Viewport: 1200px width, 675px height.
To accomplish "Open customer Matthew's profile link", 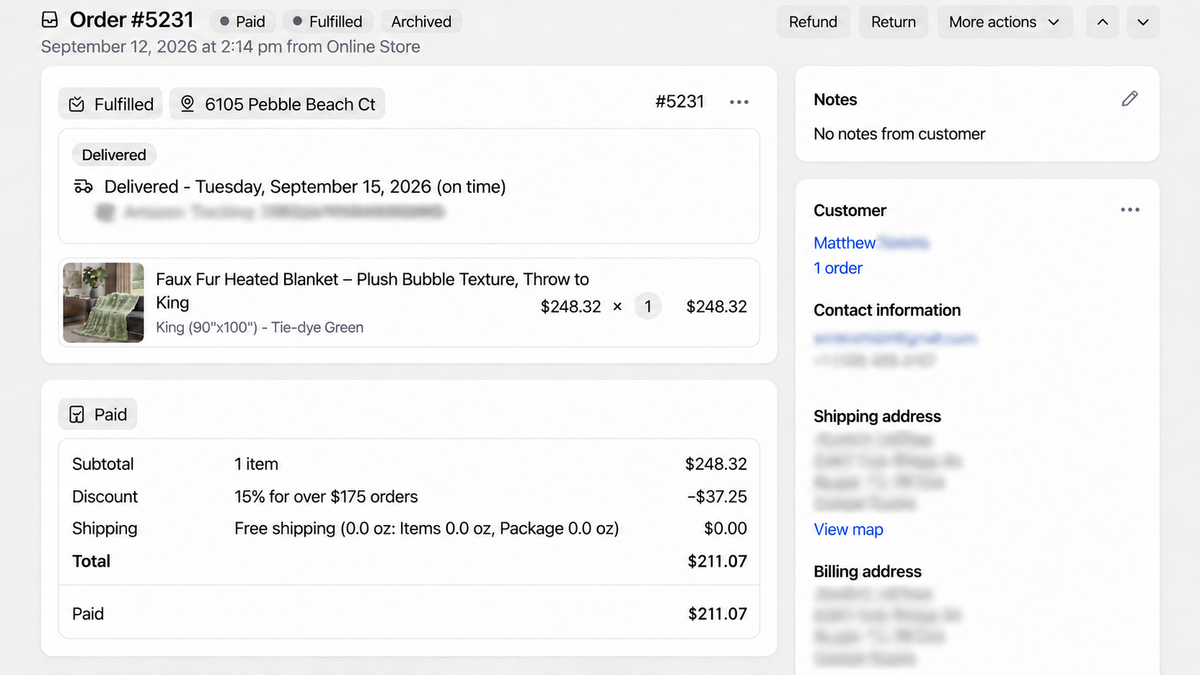I will coord(845,243).
